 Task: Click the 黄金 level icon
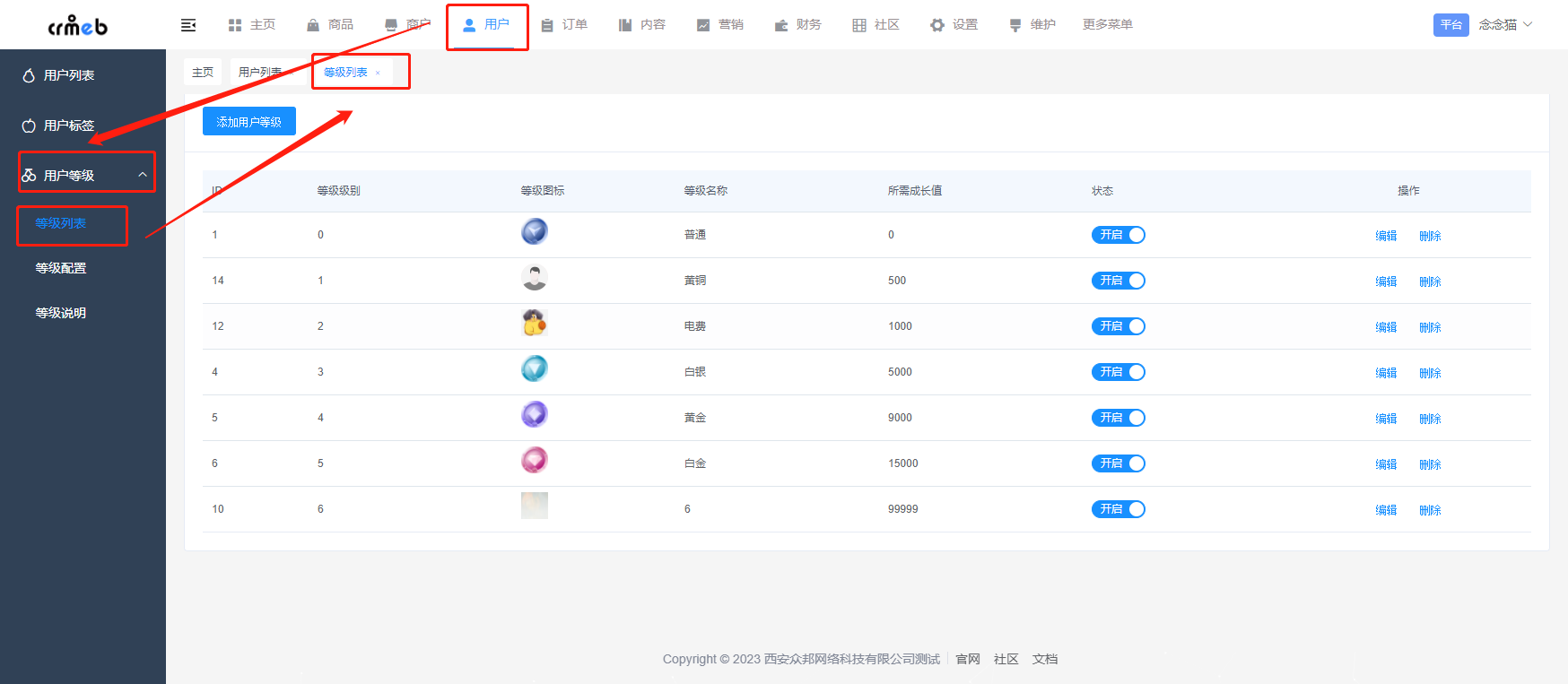(535, 414)
